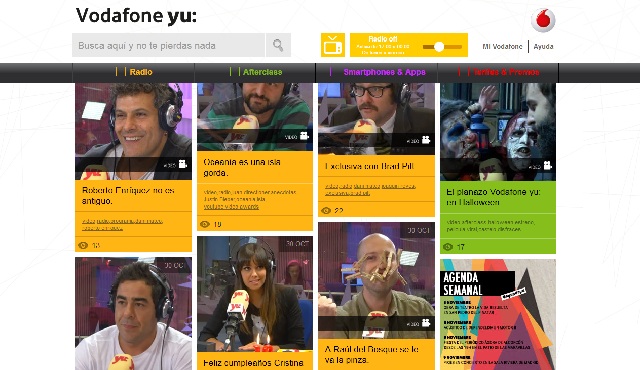
Task: Click the video camera icon on Brad Pitt card
Action: pyautogui.click(x=426, y=140)
